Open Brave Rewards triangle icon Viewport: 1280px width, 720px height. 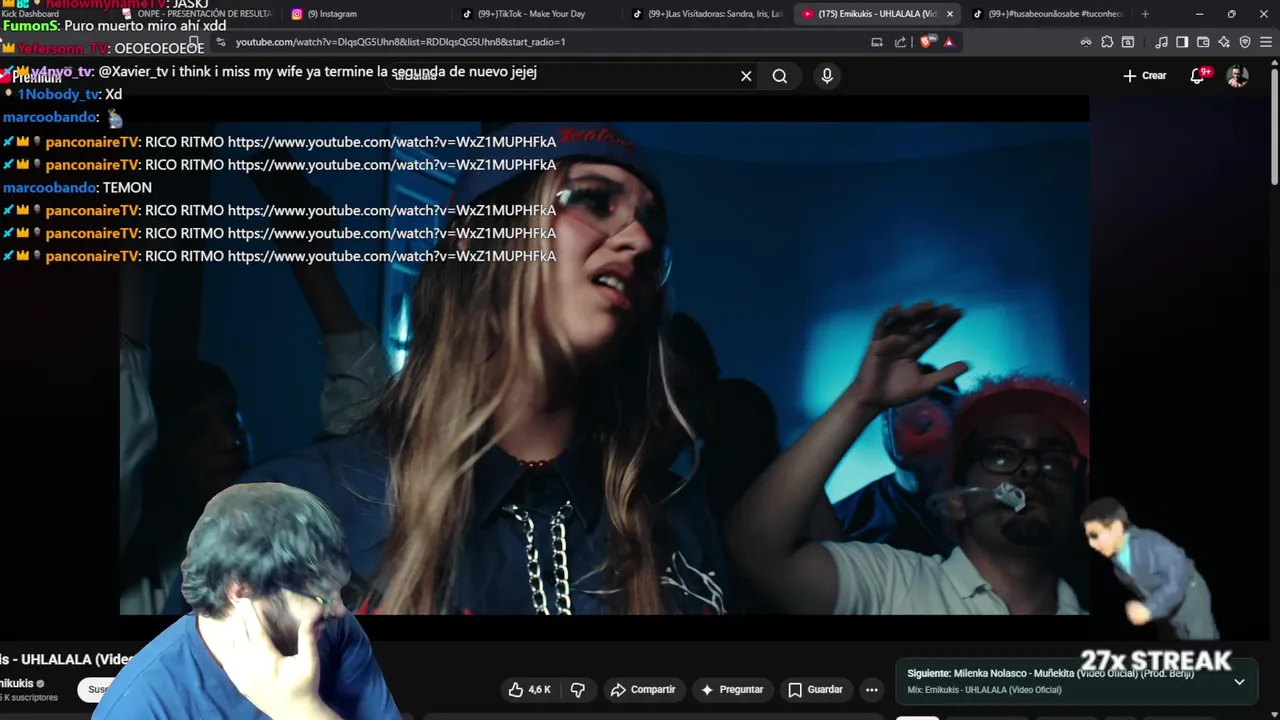click(x=949, y=42)
